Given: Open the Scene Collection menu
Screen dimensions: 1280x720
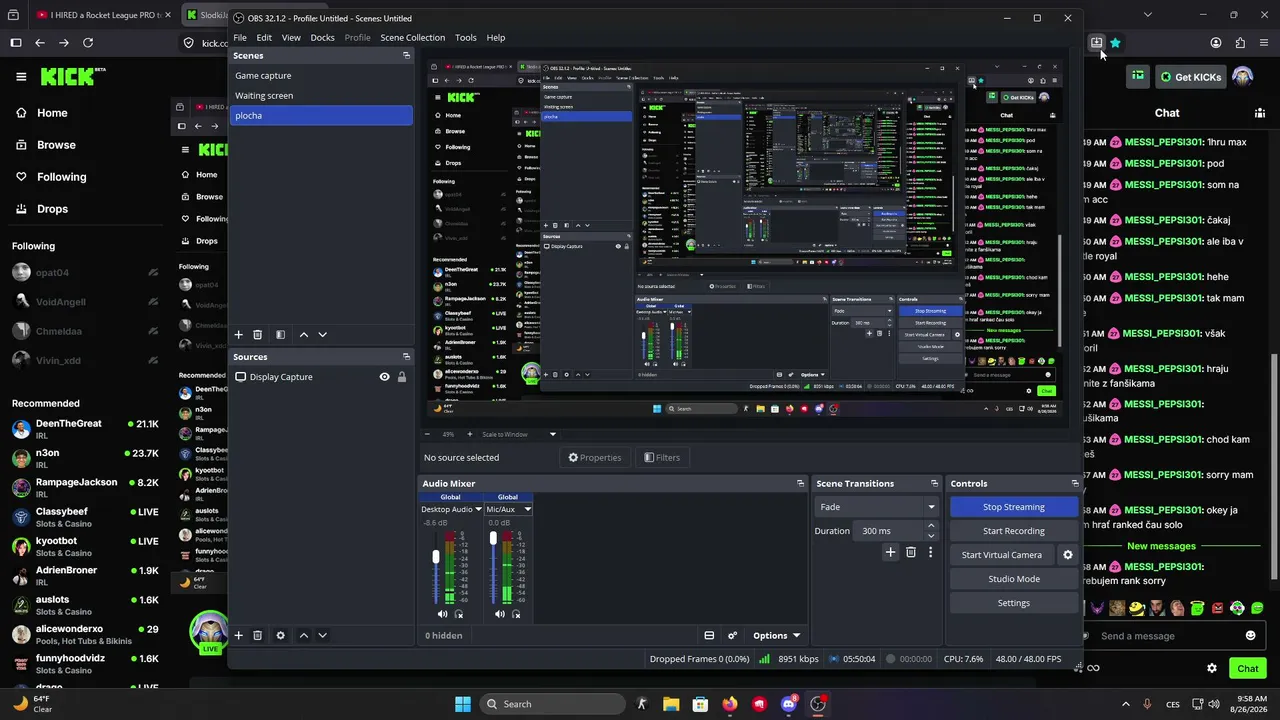Looking at the screenshot, I should 412,37.
